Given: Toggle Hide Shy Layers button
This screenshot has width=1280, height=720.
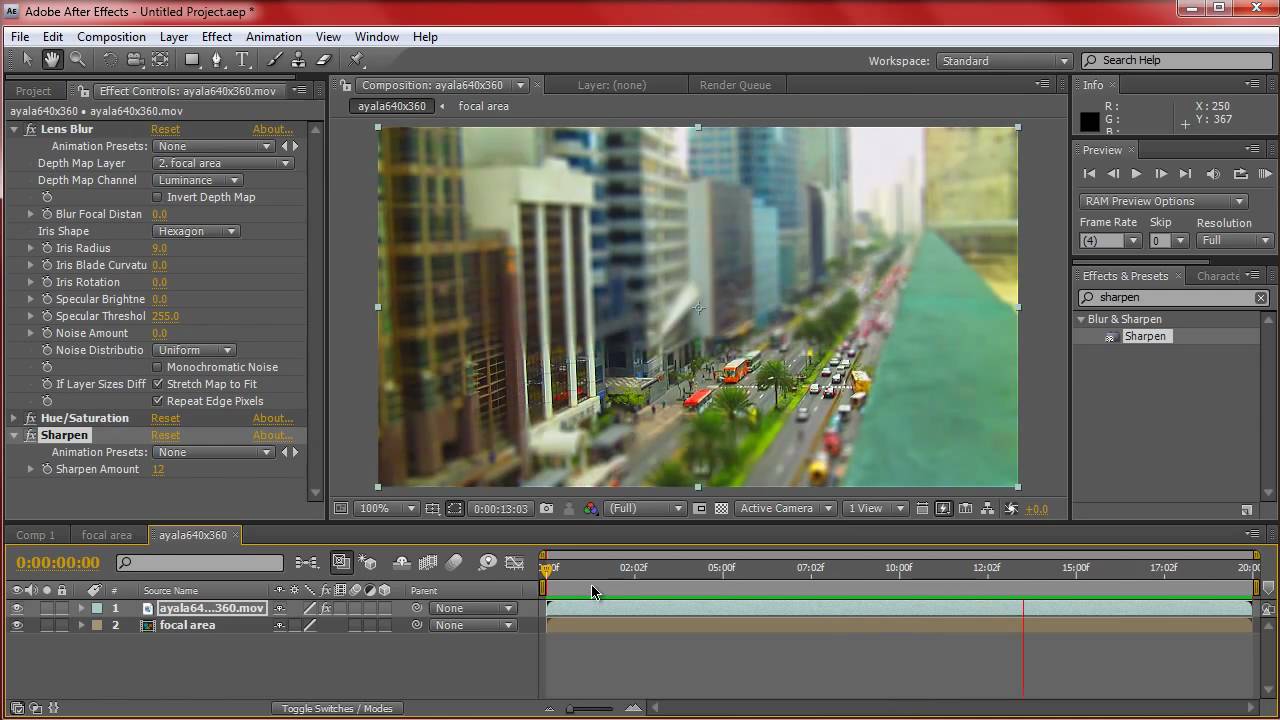Looking at the screenshot, I should pos(401,563).
